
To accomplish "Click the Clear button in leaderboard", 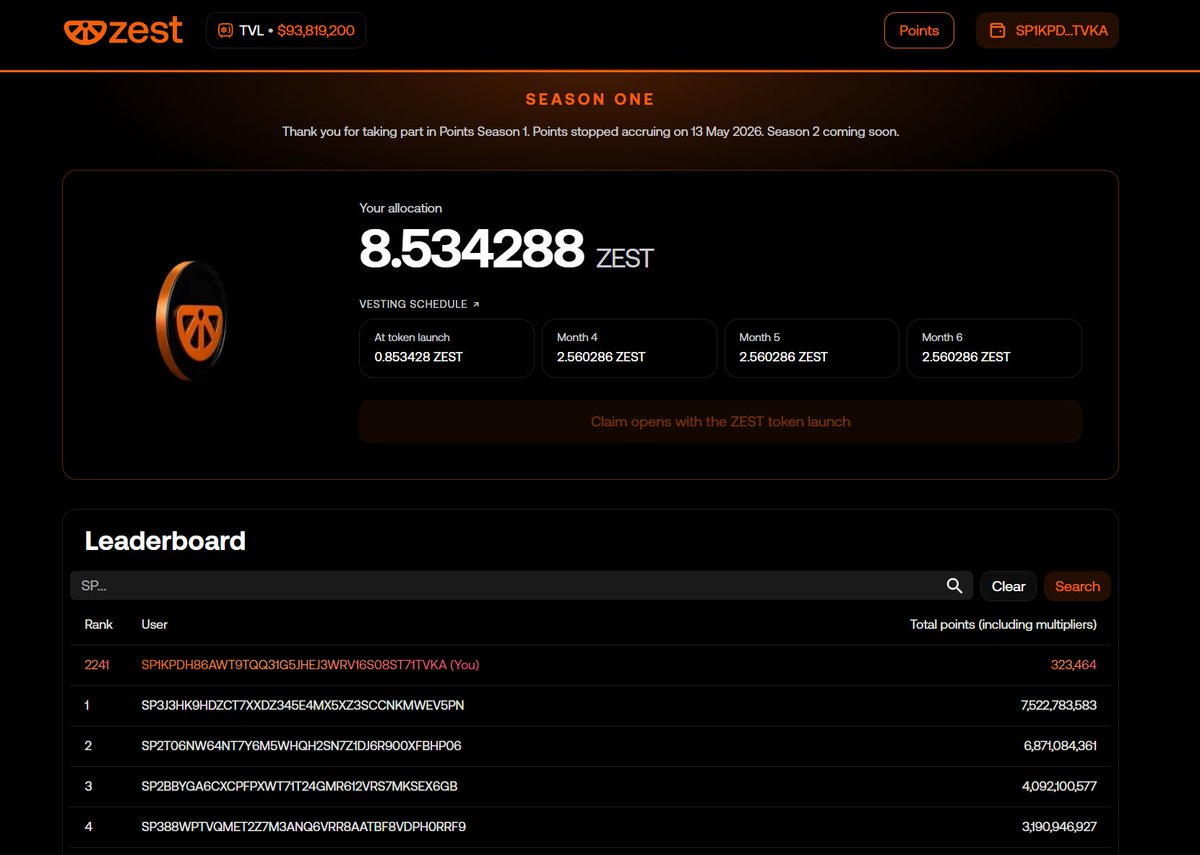I will [x=1008, y=586].
